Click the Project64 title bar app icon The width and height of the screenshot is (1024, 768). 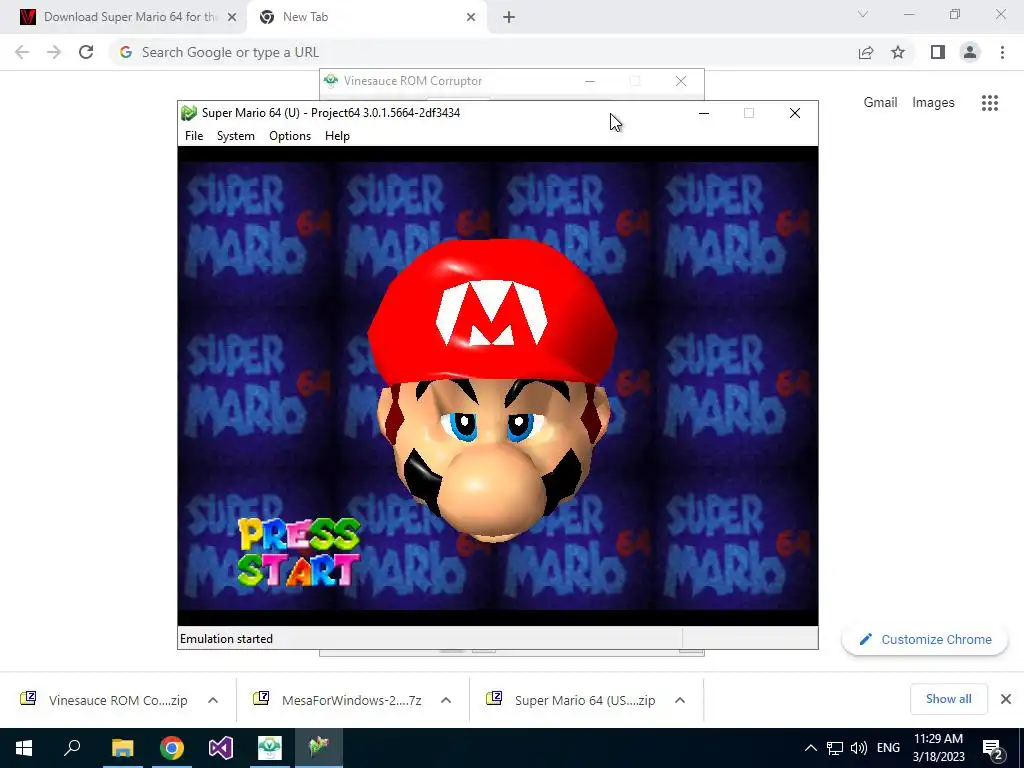[x=189, y=113]
